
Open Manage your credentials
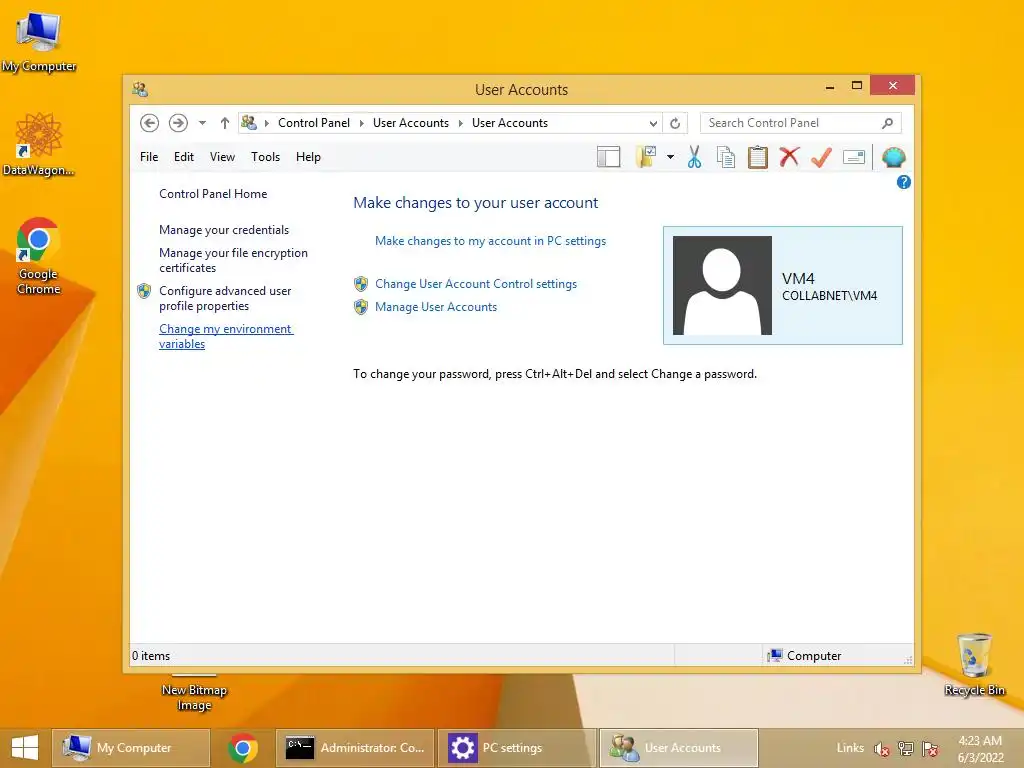tap(224, 230)
